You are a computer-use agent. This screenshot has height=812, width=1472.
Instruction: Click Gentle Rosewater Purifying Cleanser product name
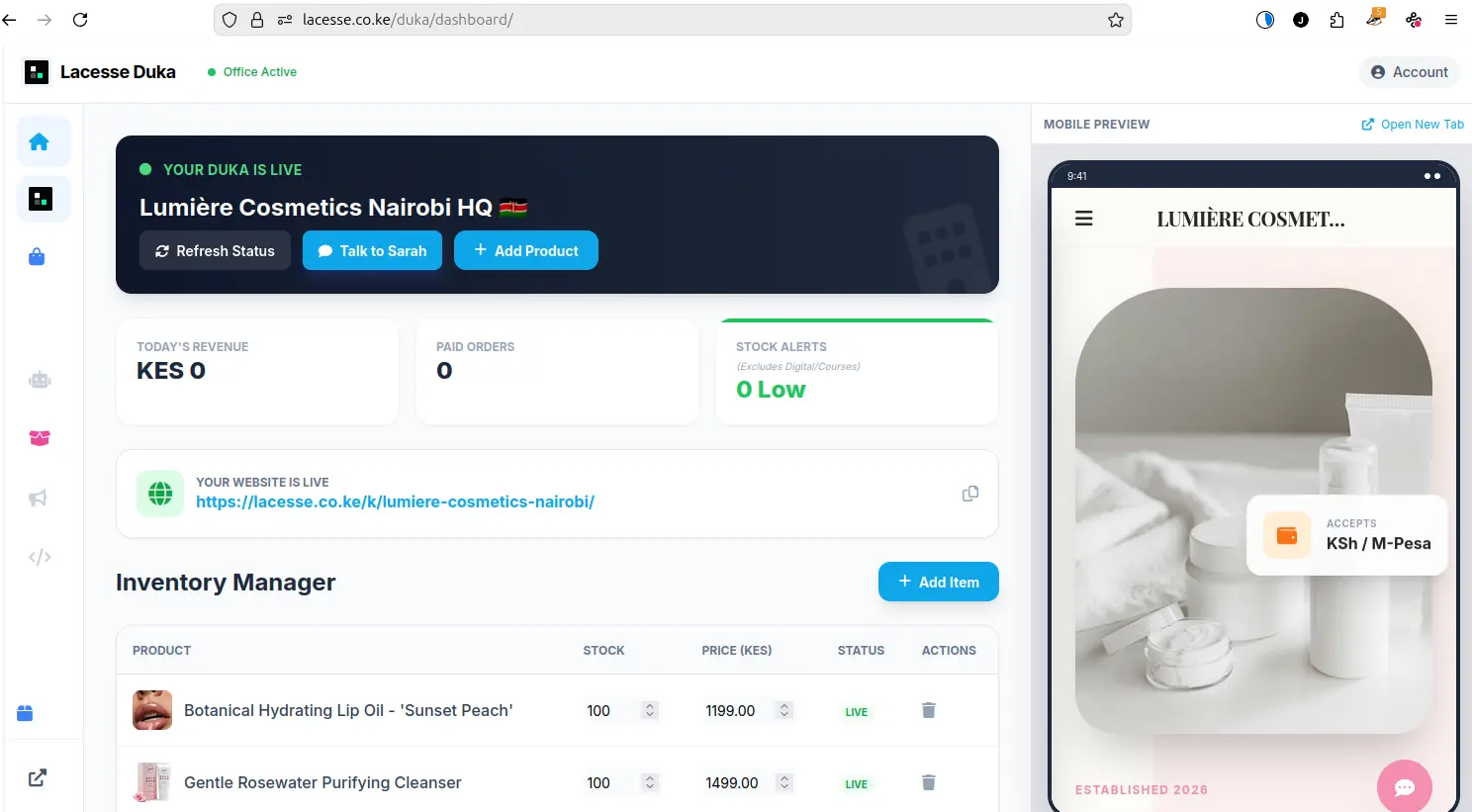pos(322,782)
